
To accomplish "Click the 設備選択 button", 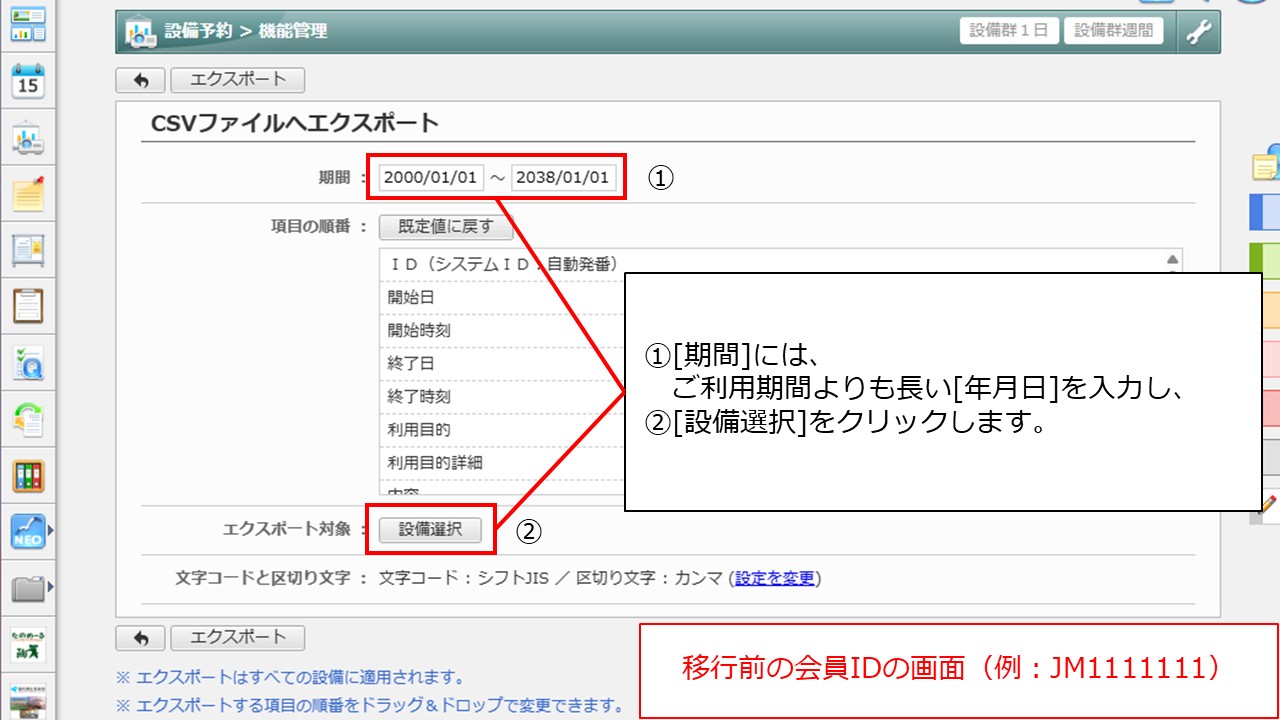I will (431, 530).
